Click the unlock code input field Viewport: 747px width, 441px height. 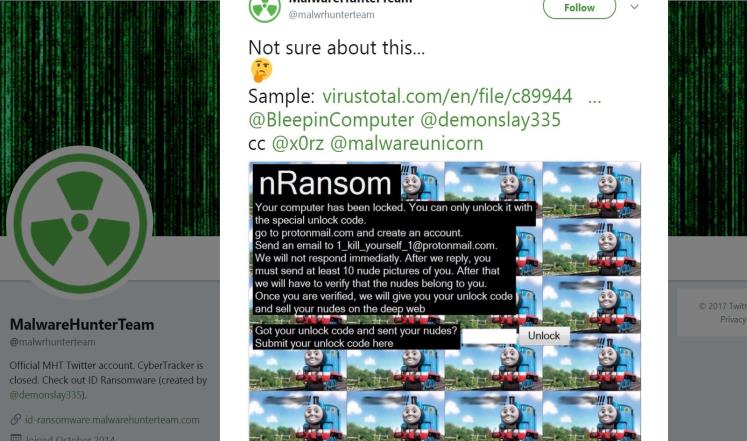pos(489,336)
